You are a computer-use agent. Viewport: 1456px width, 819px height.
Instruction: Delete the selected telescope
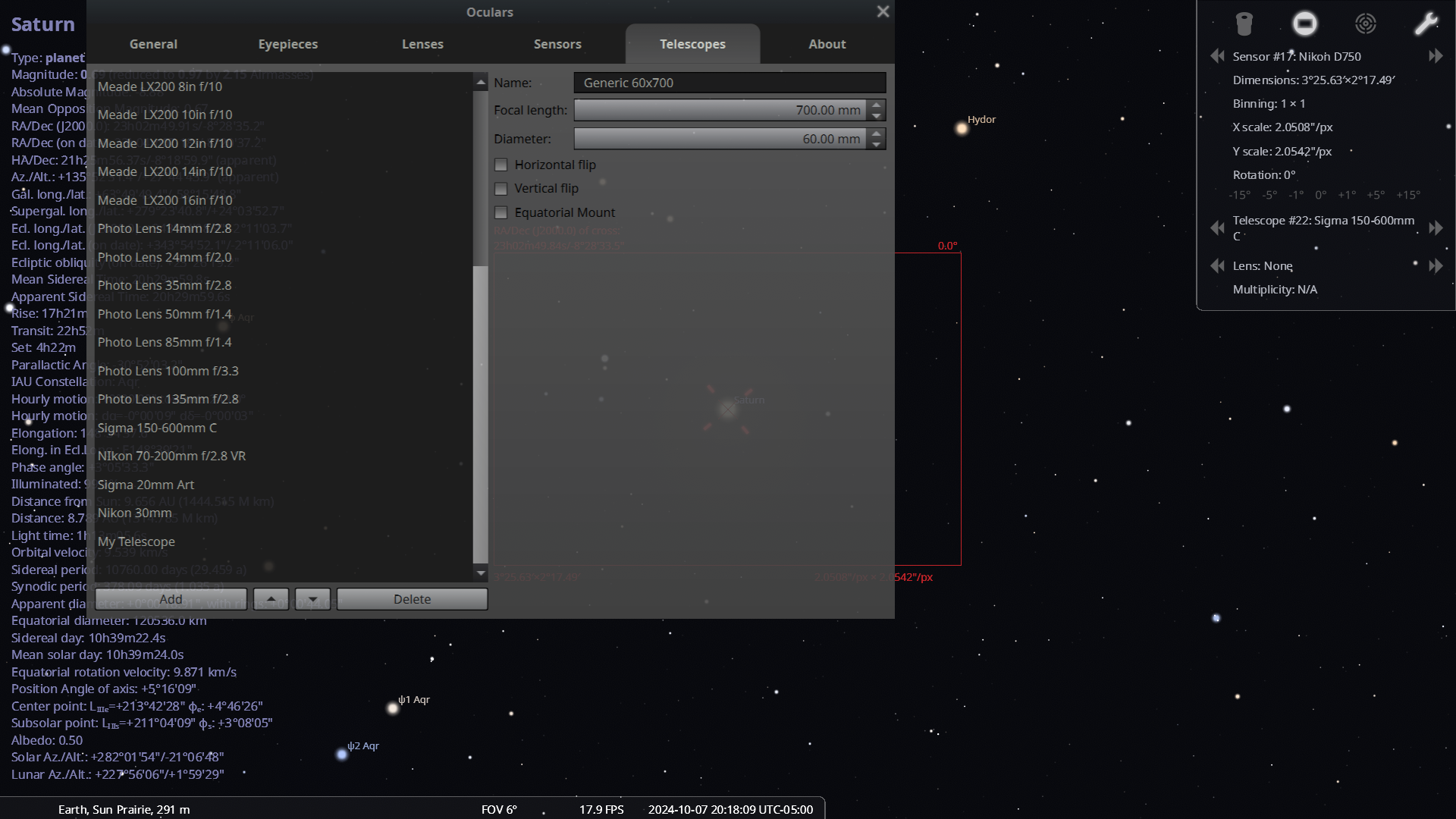pyautogui.click(x=412, y=599)
